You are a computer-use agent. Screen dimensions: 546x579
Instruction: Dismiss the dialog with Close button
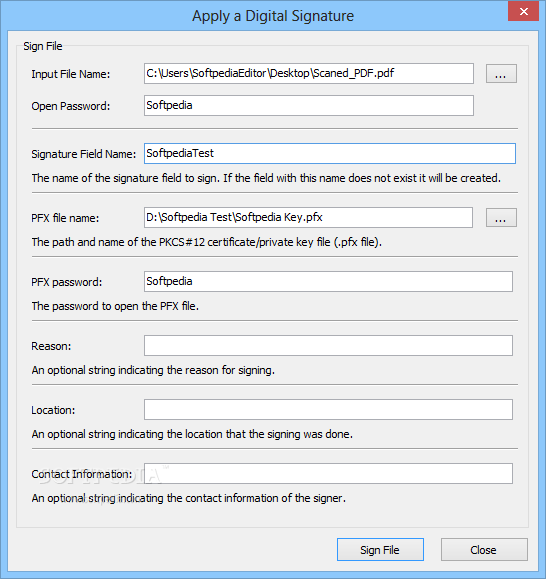point(484,549)
